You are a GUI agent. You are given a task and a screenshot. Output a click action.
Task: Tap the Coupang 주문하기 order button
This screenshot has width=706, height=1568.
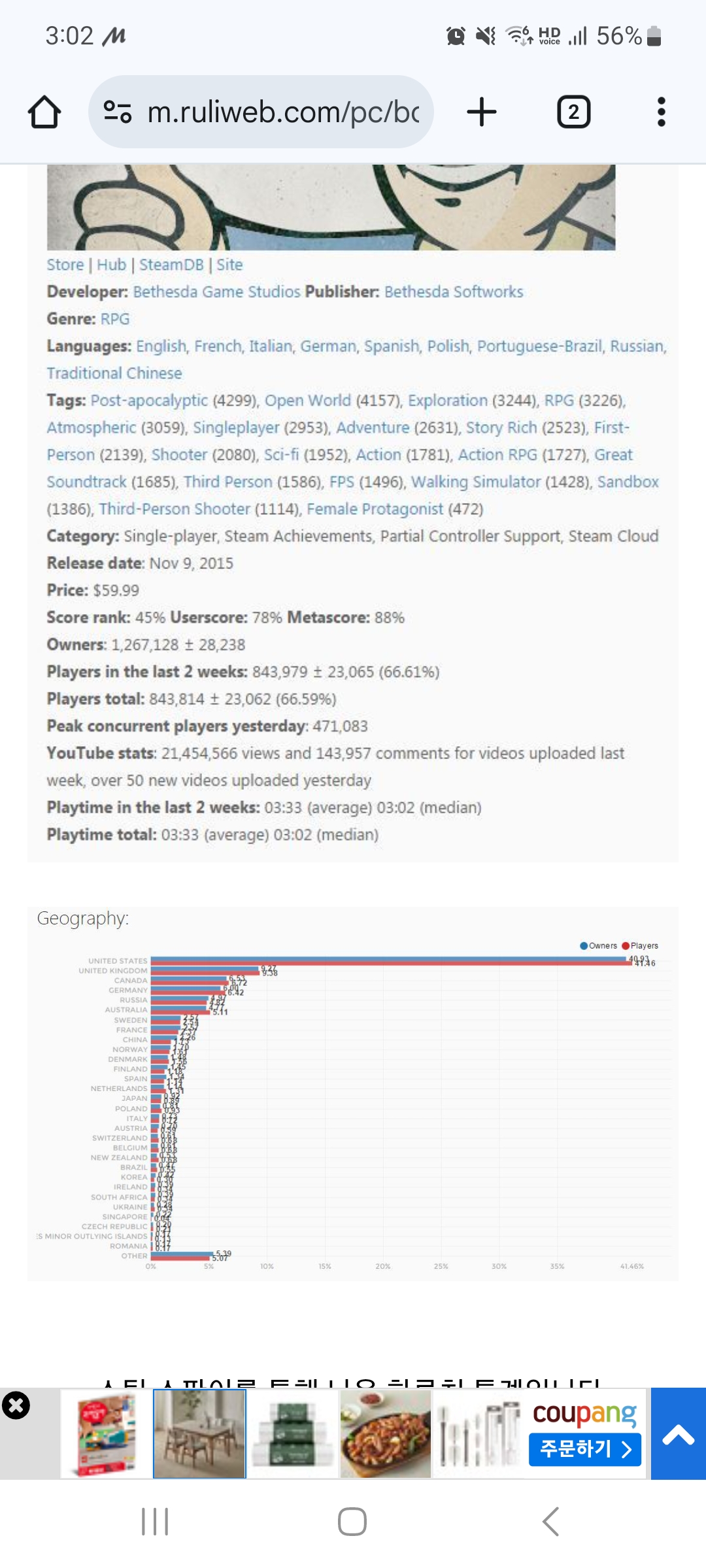point(584,1449)
